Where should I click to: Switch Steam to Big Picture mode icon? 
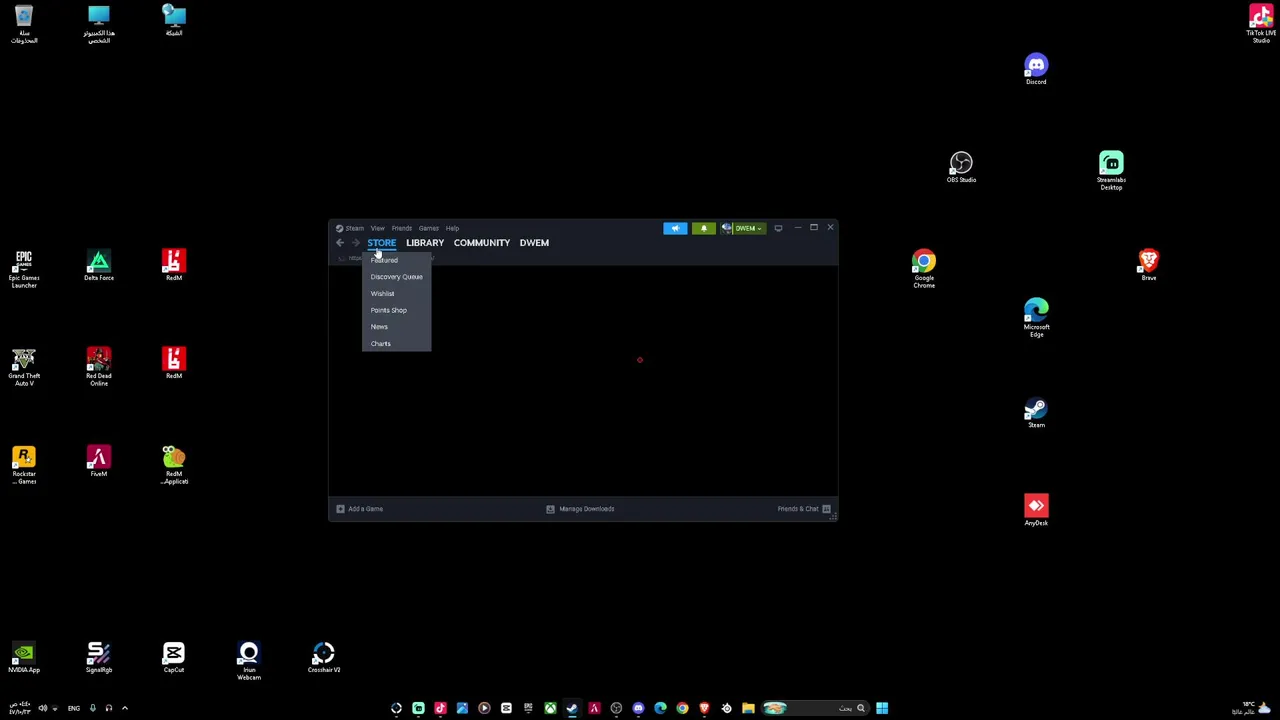coord(778,228)
